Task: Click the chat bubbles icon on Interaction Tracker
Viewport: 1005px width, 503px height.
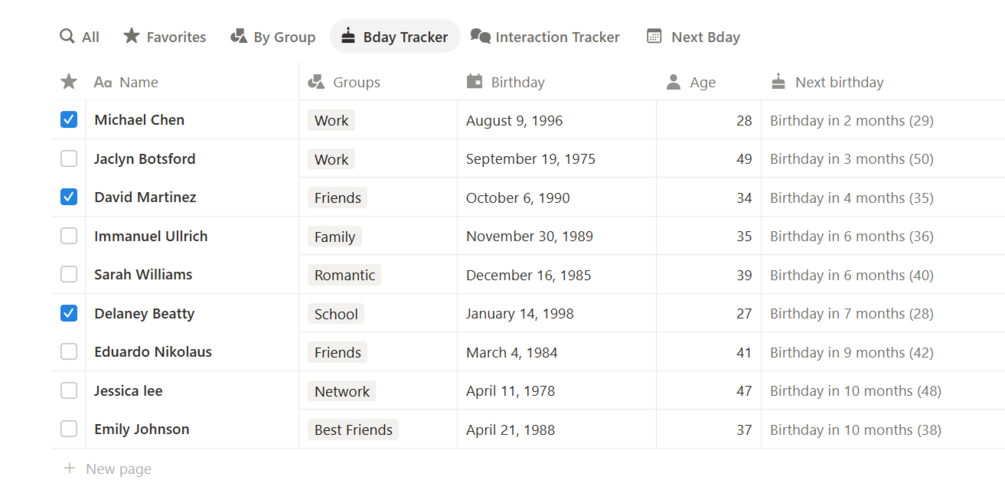Action: click(x=480, y=37)
